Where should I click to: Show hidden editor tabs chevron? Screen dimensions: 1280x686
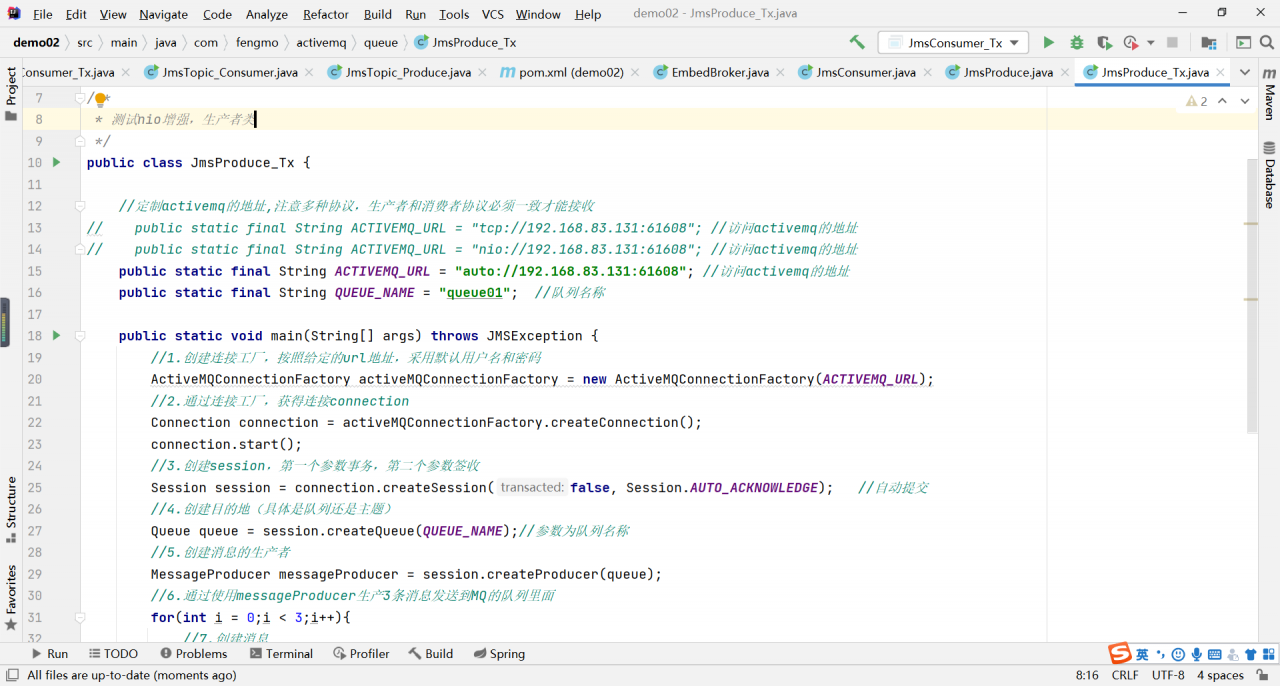click(x=1245, y=72)
